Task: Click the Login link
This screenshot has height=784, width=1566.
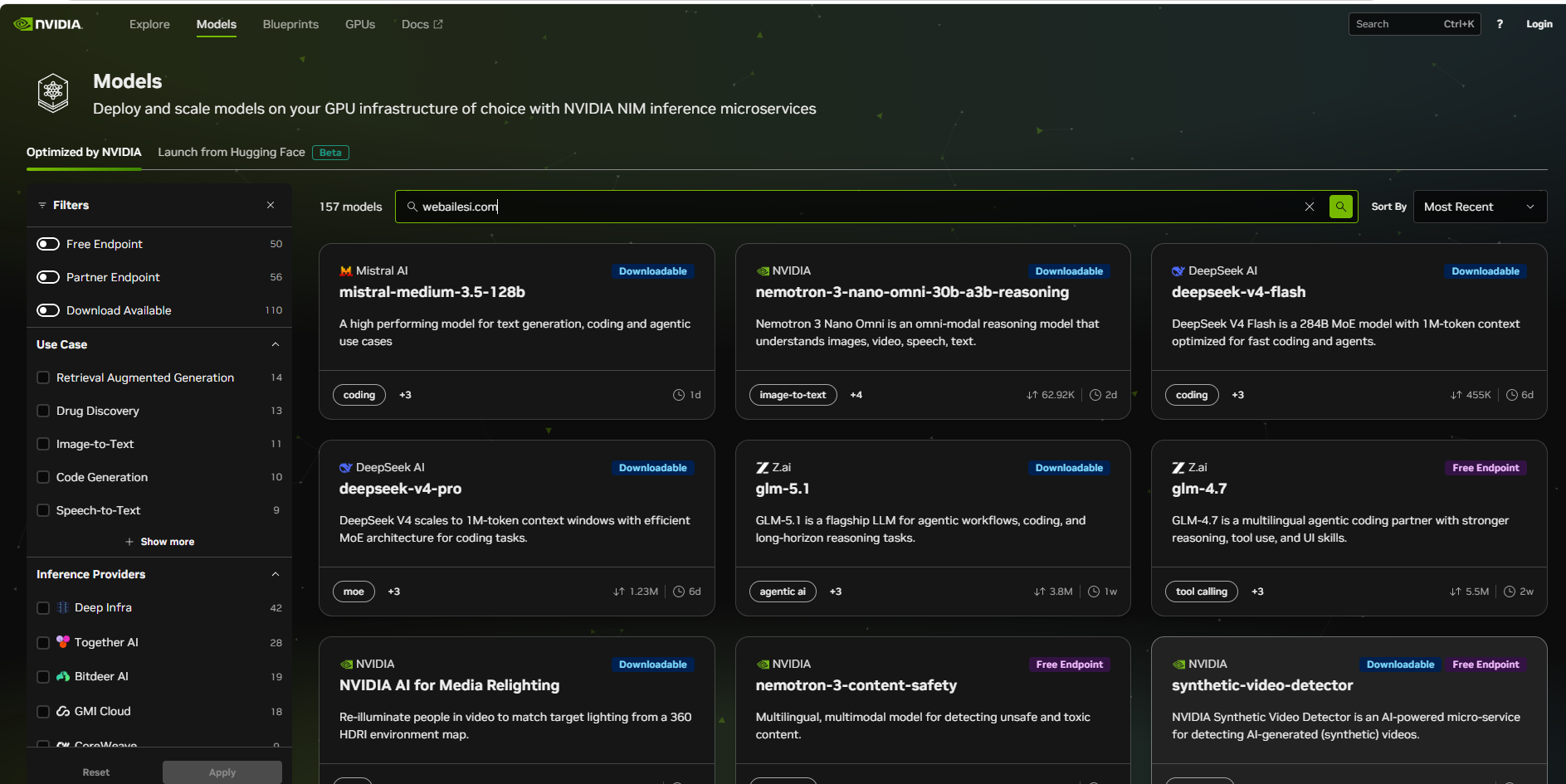Action: pos(1539,24)
